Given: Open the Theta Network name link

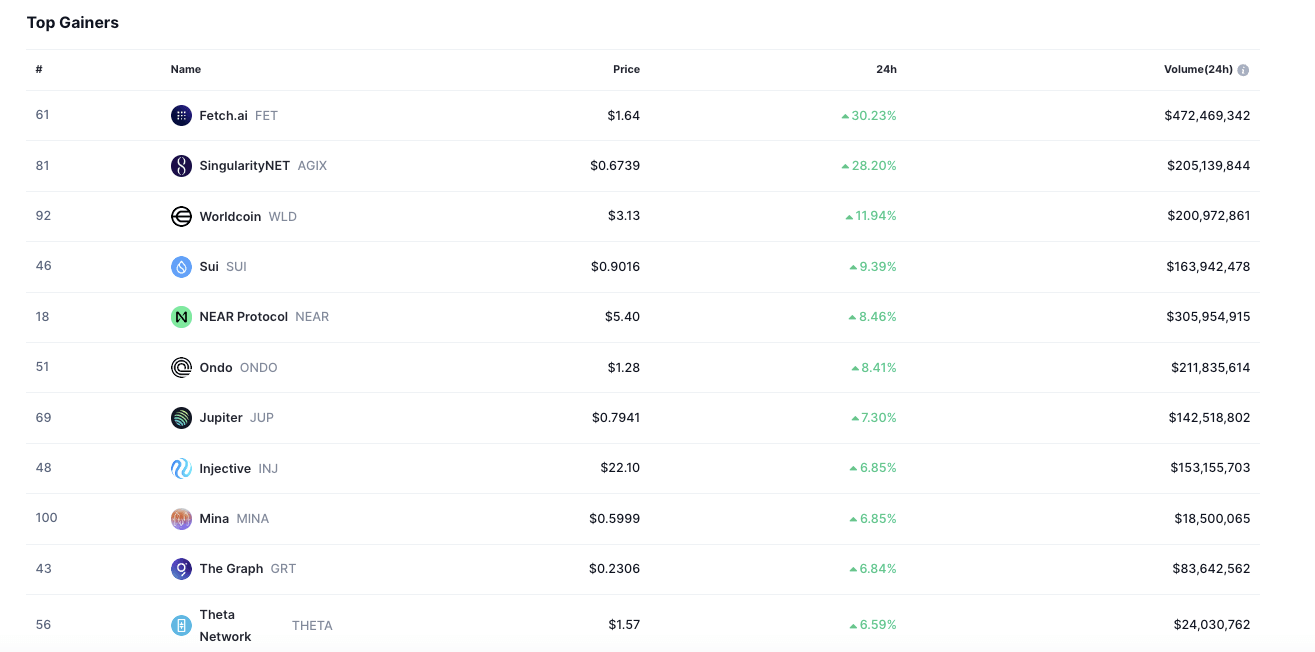Looking at the screenshot, I should click(224, 626).
